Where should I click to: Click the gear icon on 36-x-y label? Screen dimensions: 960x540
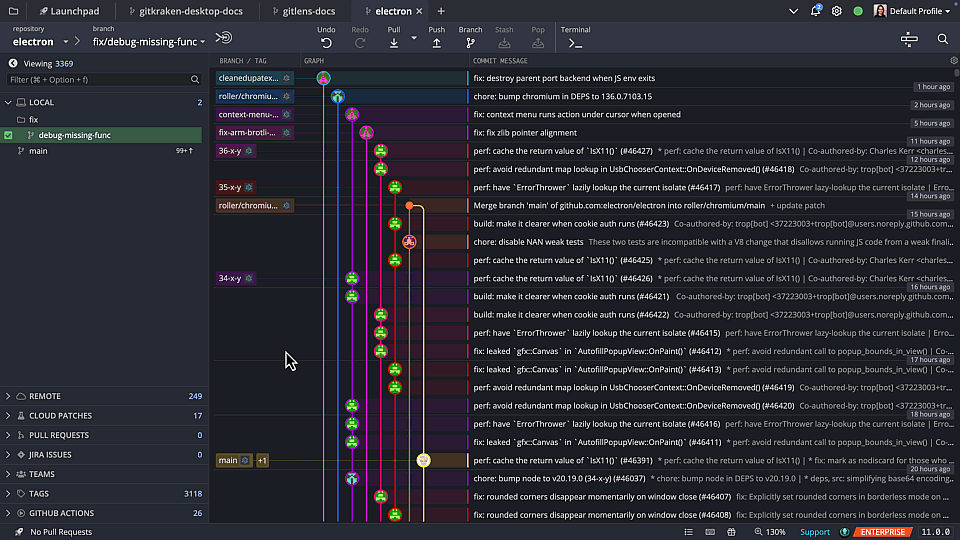point(249,151)
